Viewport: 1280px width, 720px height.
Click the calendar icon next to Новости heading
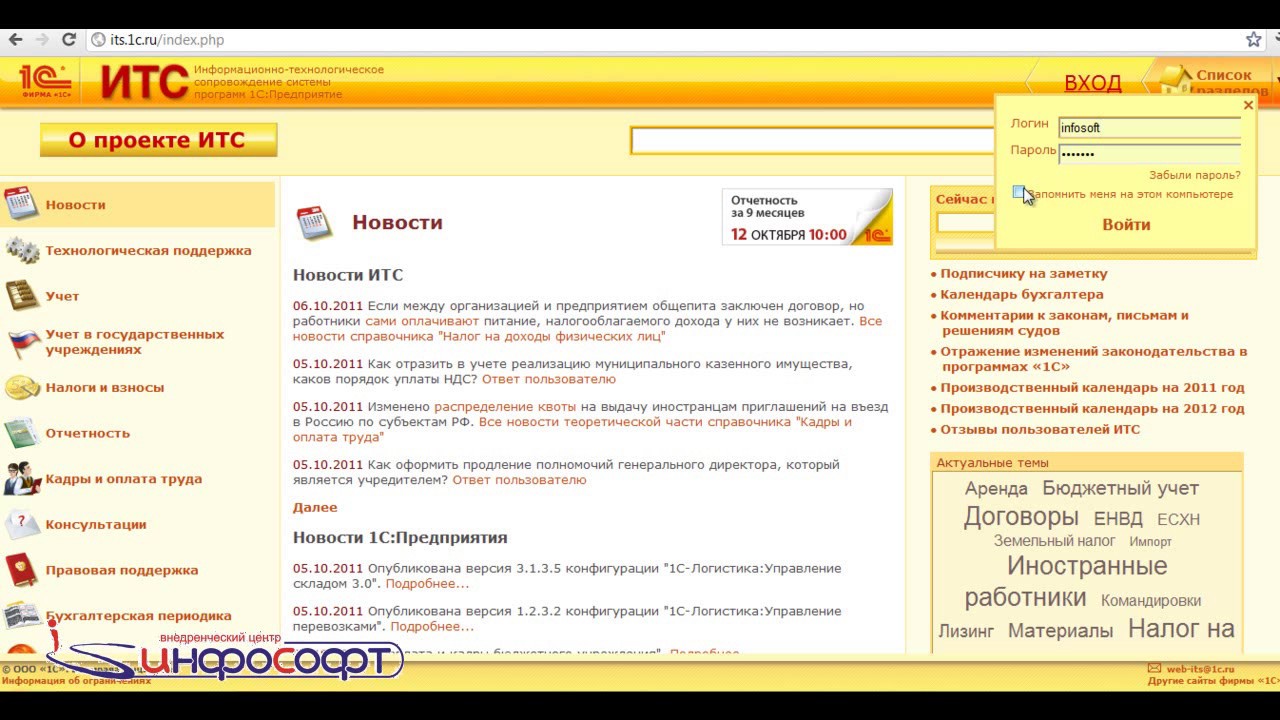point(314,223)
